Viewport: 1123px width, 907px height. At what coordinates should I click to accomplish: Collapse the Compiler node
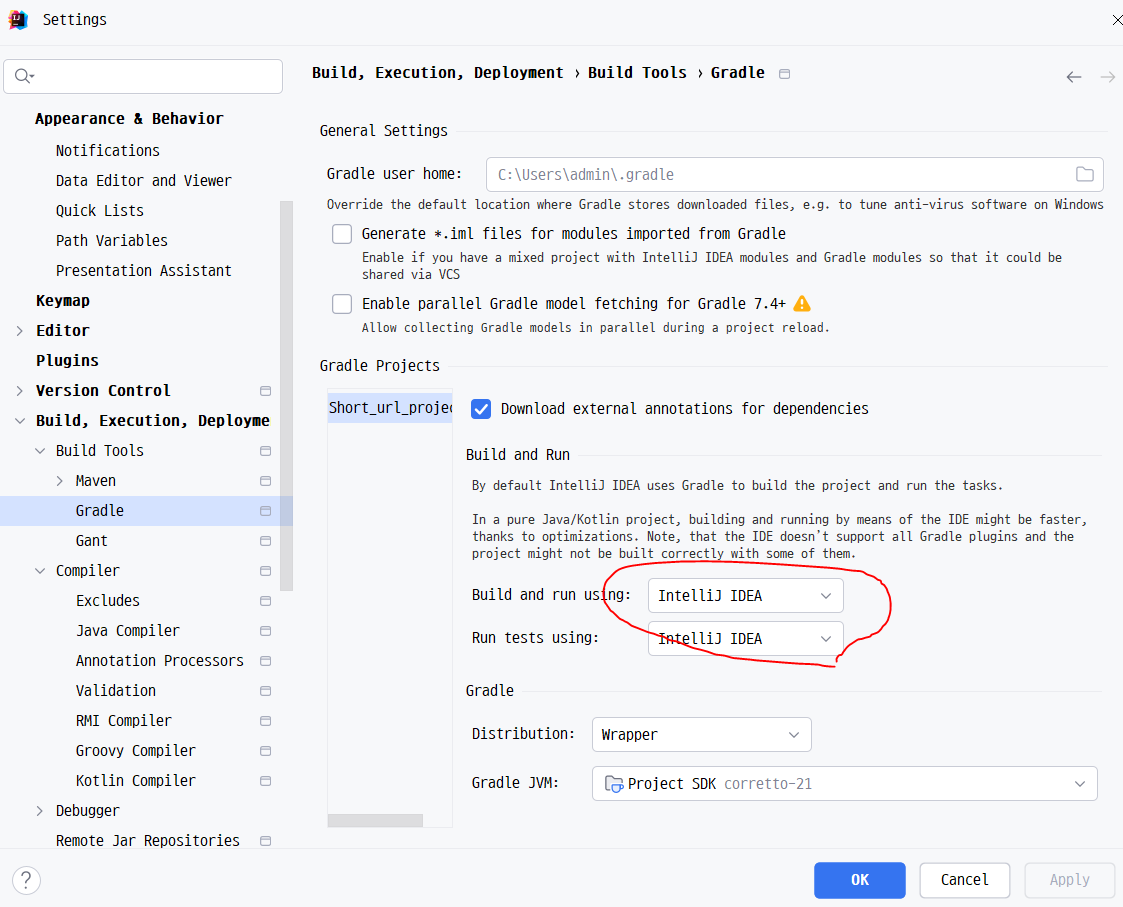point(40,571)
